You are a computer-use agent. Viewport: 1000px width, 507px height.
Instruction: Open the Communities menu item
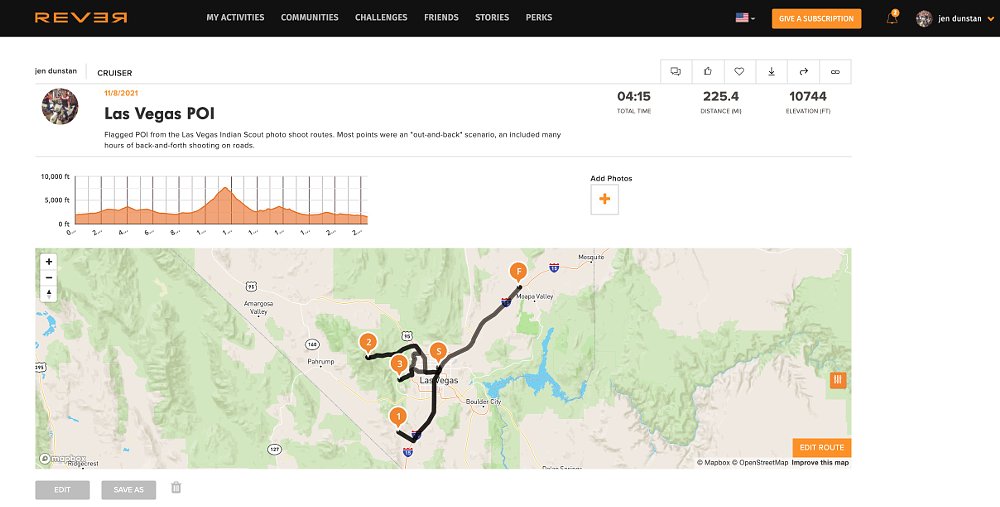coord(309,18)
